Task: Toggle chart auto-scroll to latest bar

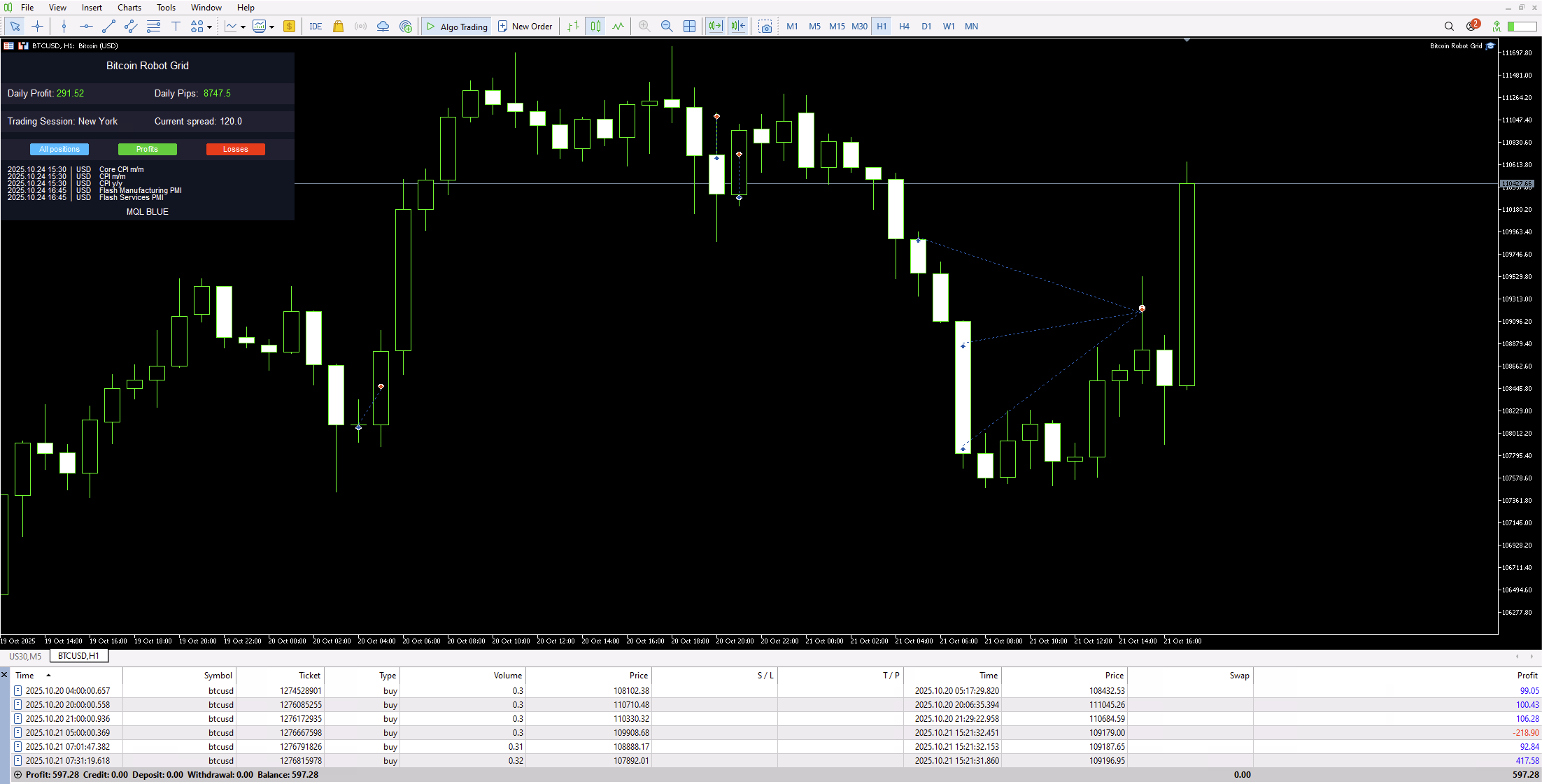Action: 715,27
